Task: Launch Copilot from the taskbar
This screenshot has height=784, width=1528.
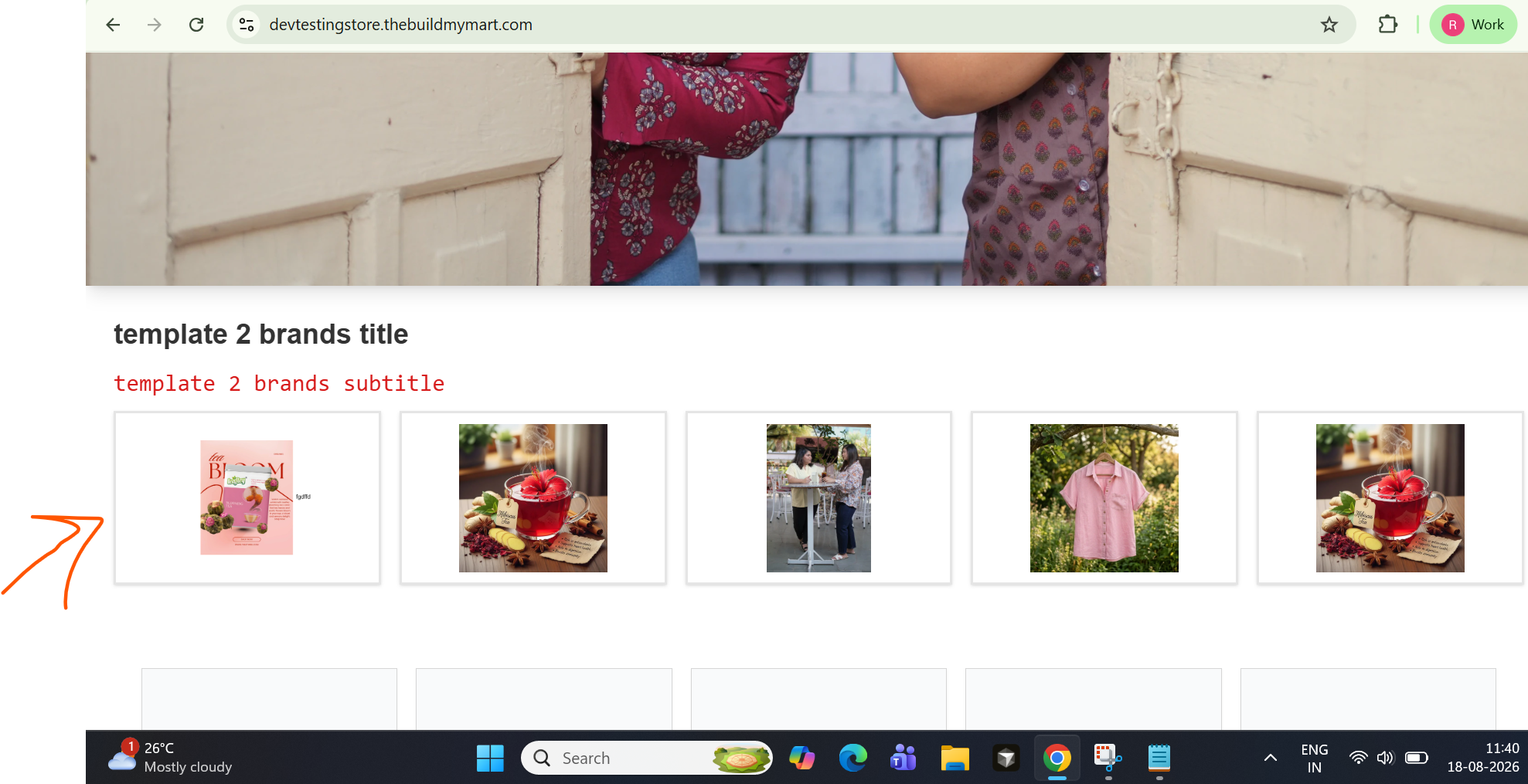Action: 801,758
